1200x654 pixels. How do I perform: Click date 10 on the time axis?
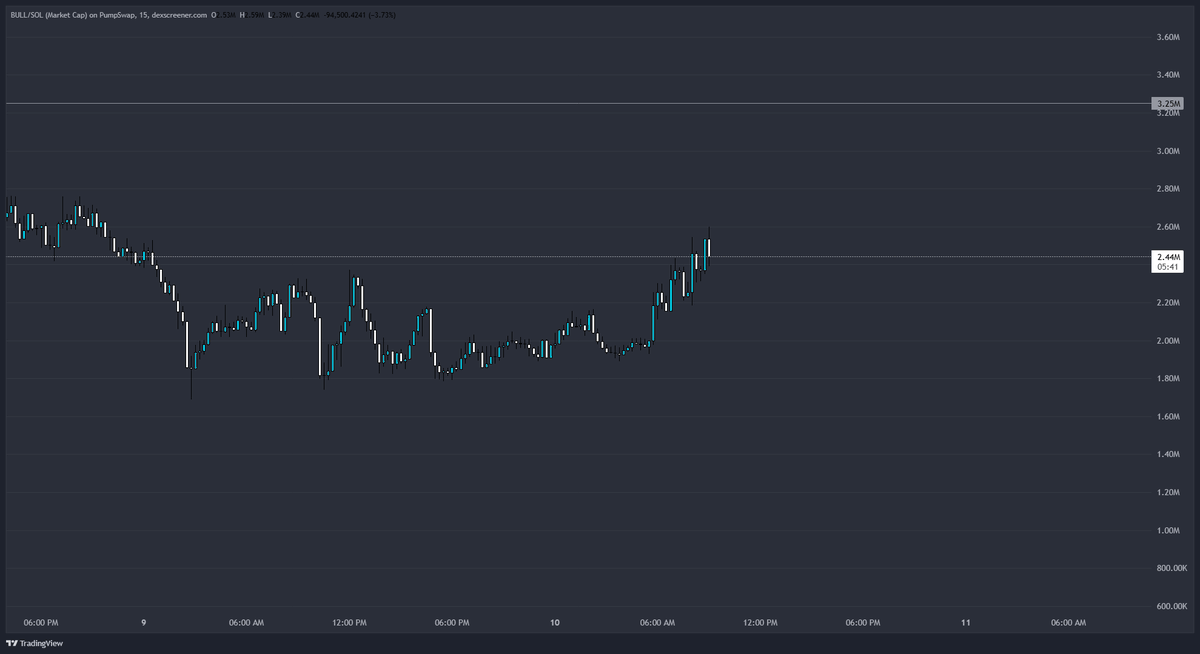click(x=555, y=622)
